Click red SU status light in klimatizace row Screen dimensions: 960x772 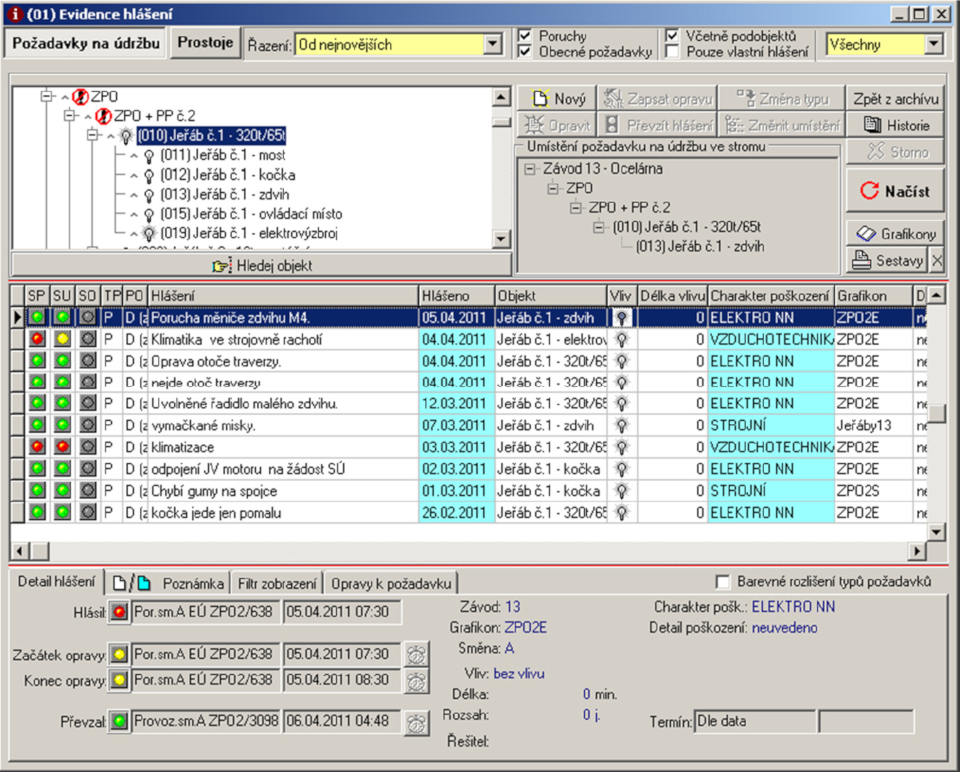[62, 446]
